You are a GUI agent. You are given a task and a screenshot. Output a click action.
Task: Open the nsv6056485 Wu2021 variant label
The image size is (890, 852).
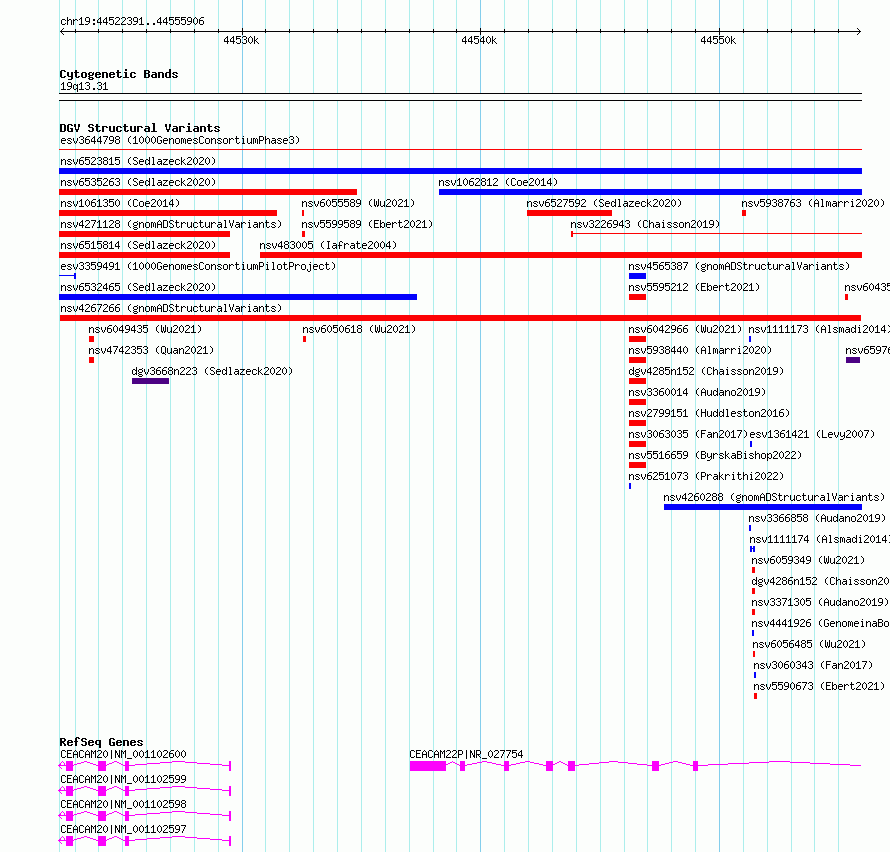(809, 644)
